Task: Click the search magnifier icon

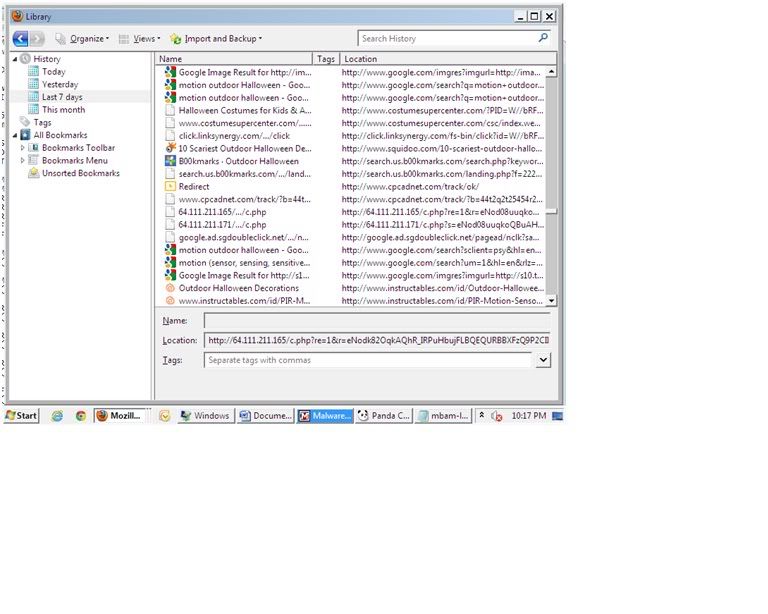Action: click(x=543, y=38)
